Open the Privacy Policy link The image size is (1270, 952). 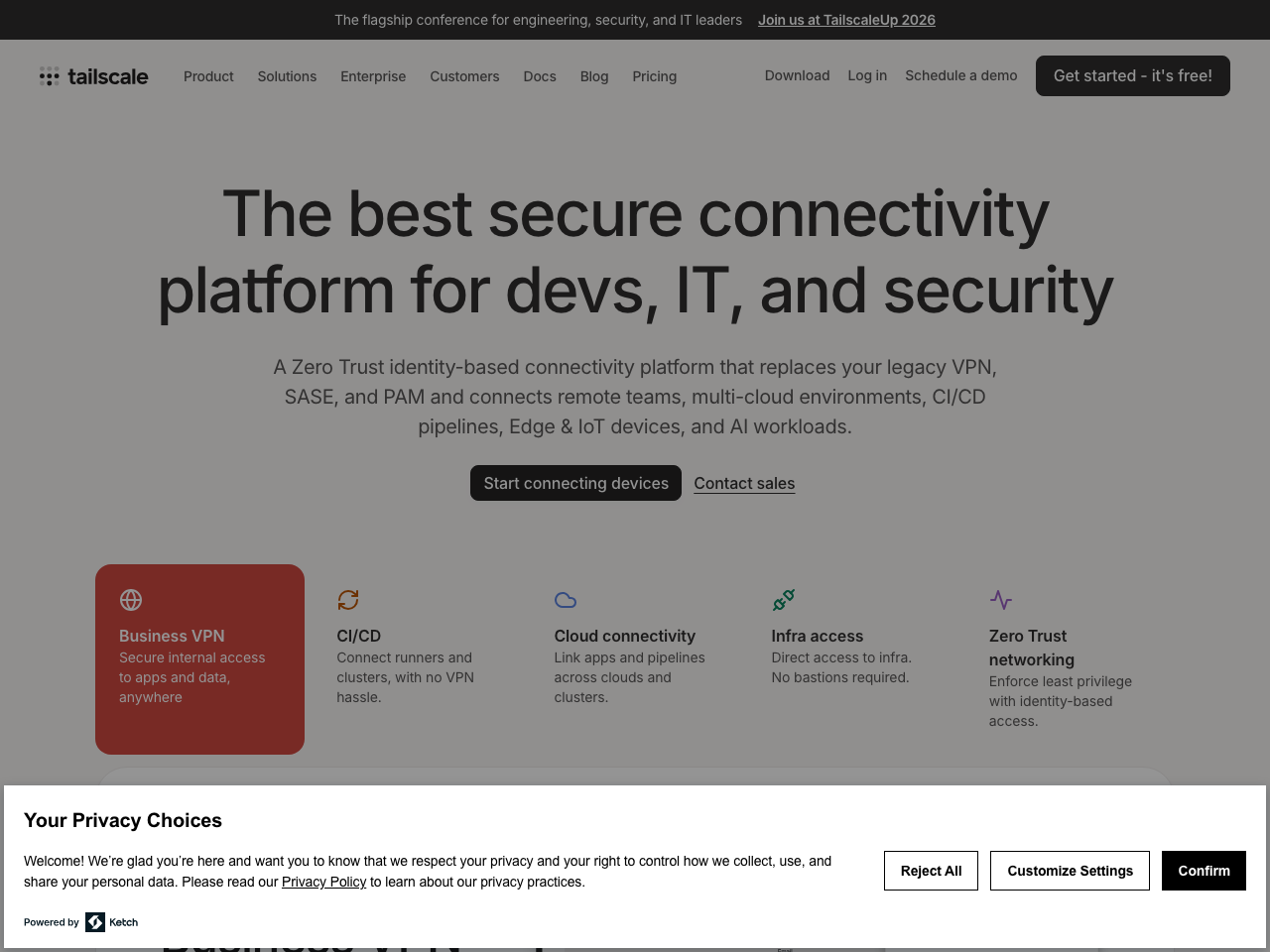coord(323,882)
